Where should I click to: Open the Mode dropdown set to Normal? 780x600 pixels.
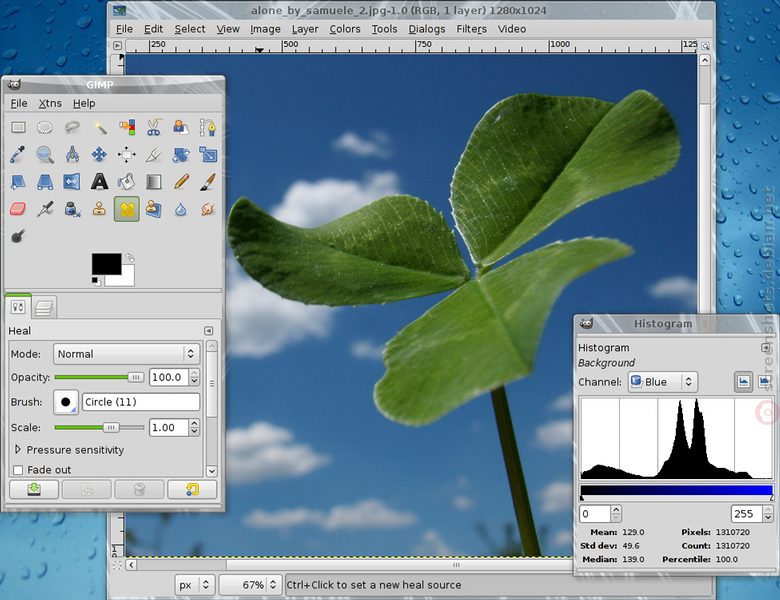click(126, 354)
